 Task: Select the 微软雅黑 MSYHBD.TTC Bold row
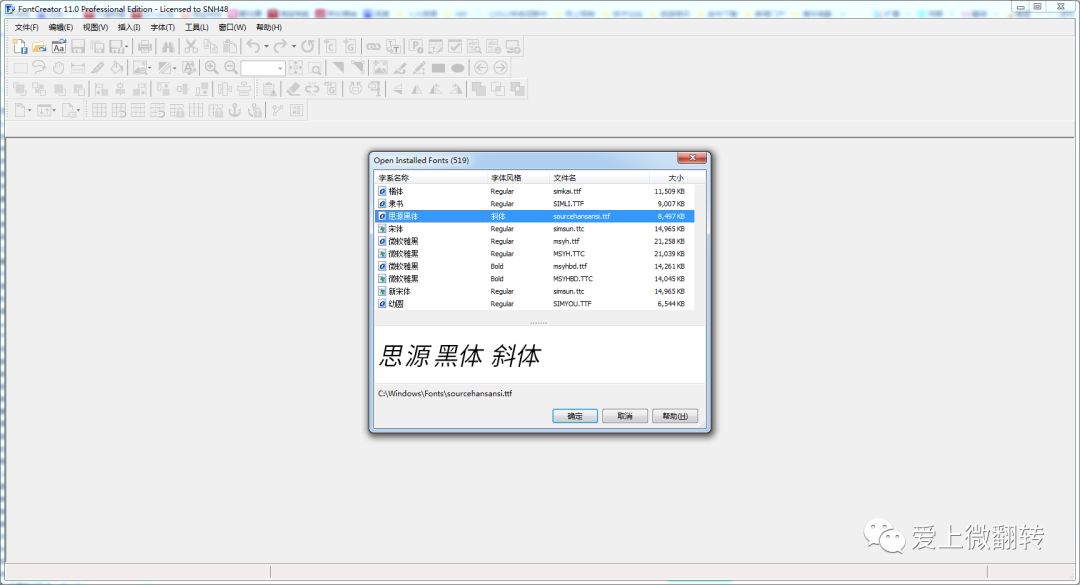click(534, 279)
